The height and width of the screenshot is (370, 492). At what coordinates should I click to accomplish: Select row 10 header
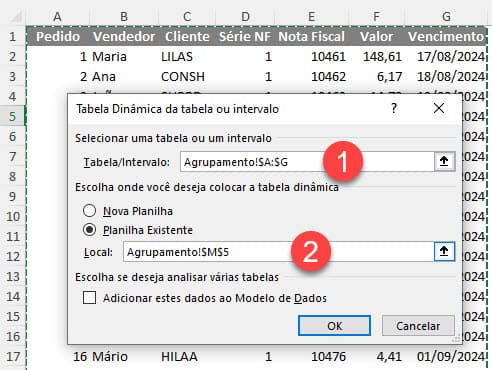pos(13,216)
